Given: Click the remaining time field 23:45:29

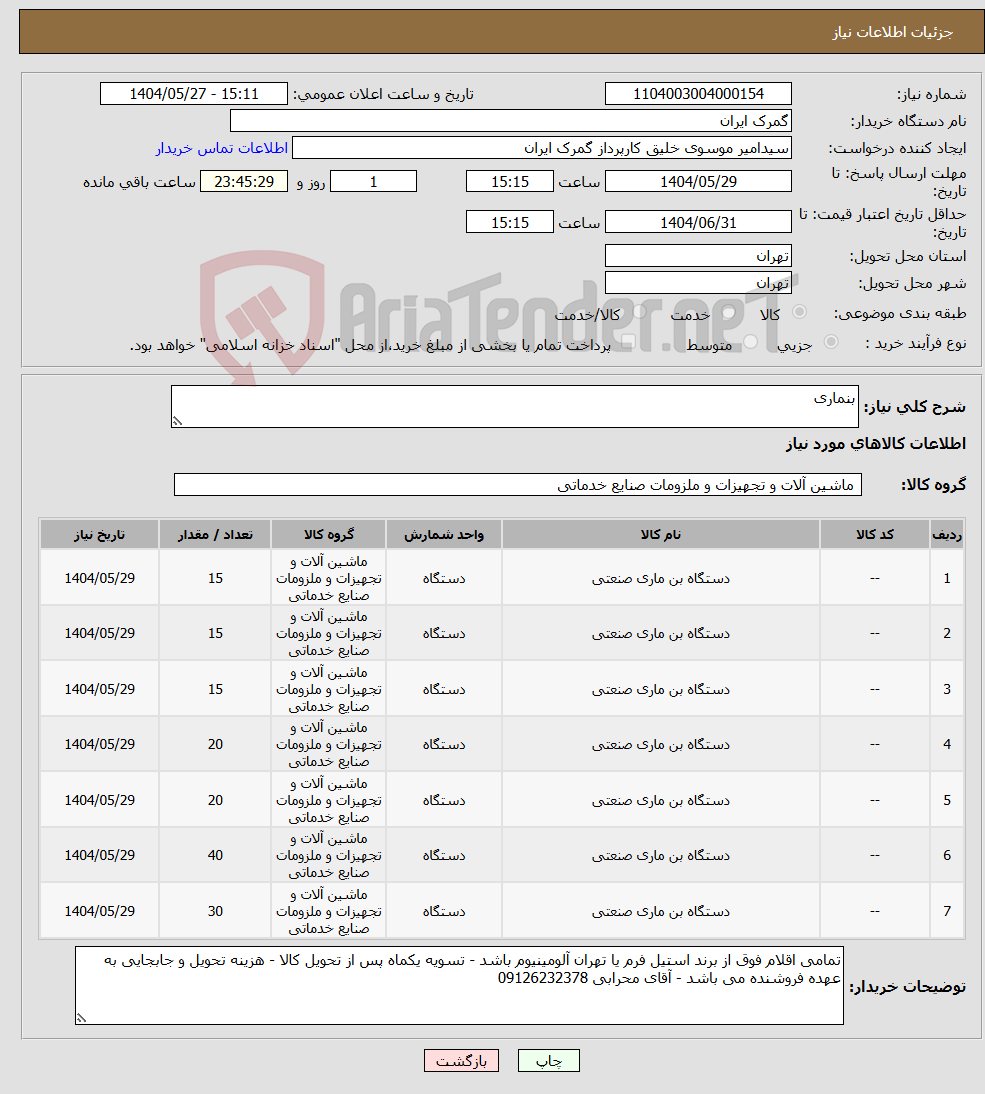Looking at the screenshot, I should (244, 181).
